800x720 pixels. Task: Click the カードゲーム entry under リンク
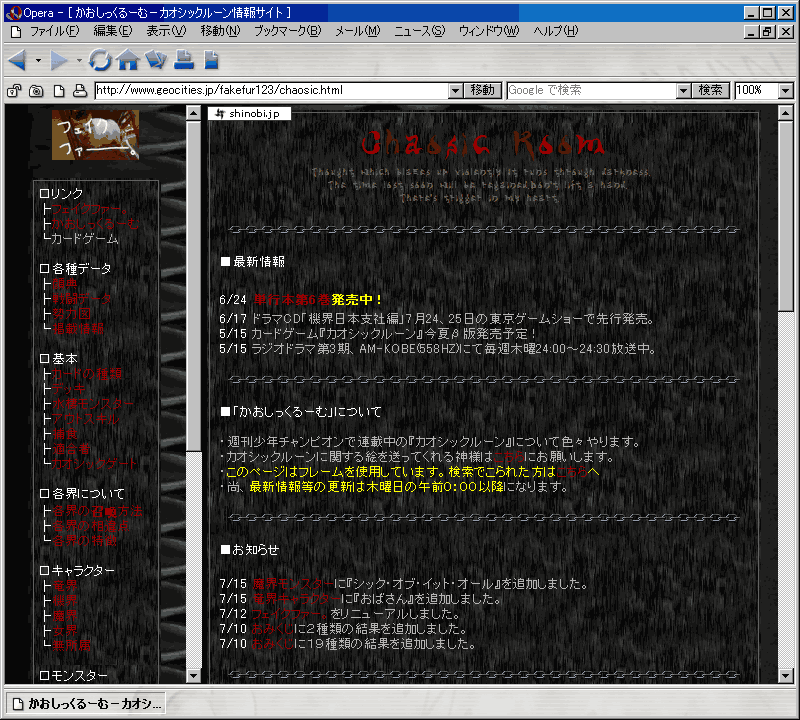click(85, 239)
